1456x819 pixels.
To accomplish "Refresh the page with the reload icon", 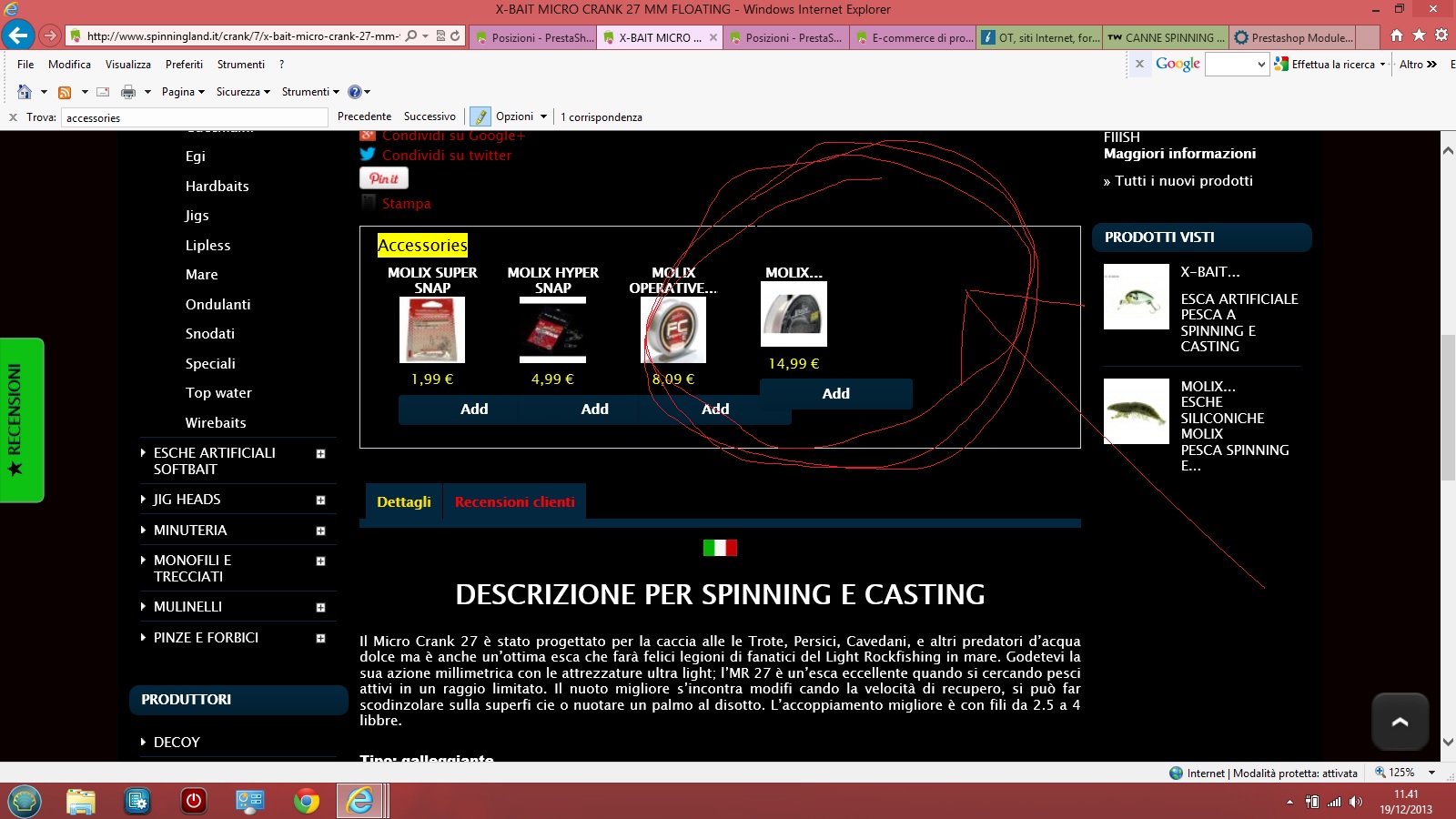I will tap(455, 36).
